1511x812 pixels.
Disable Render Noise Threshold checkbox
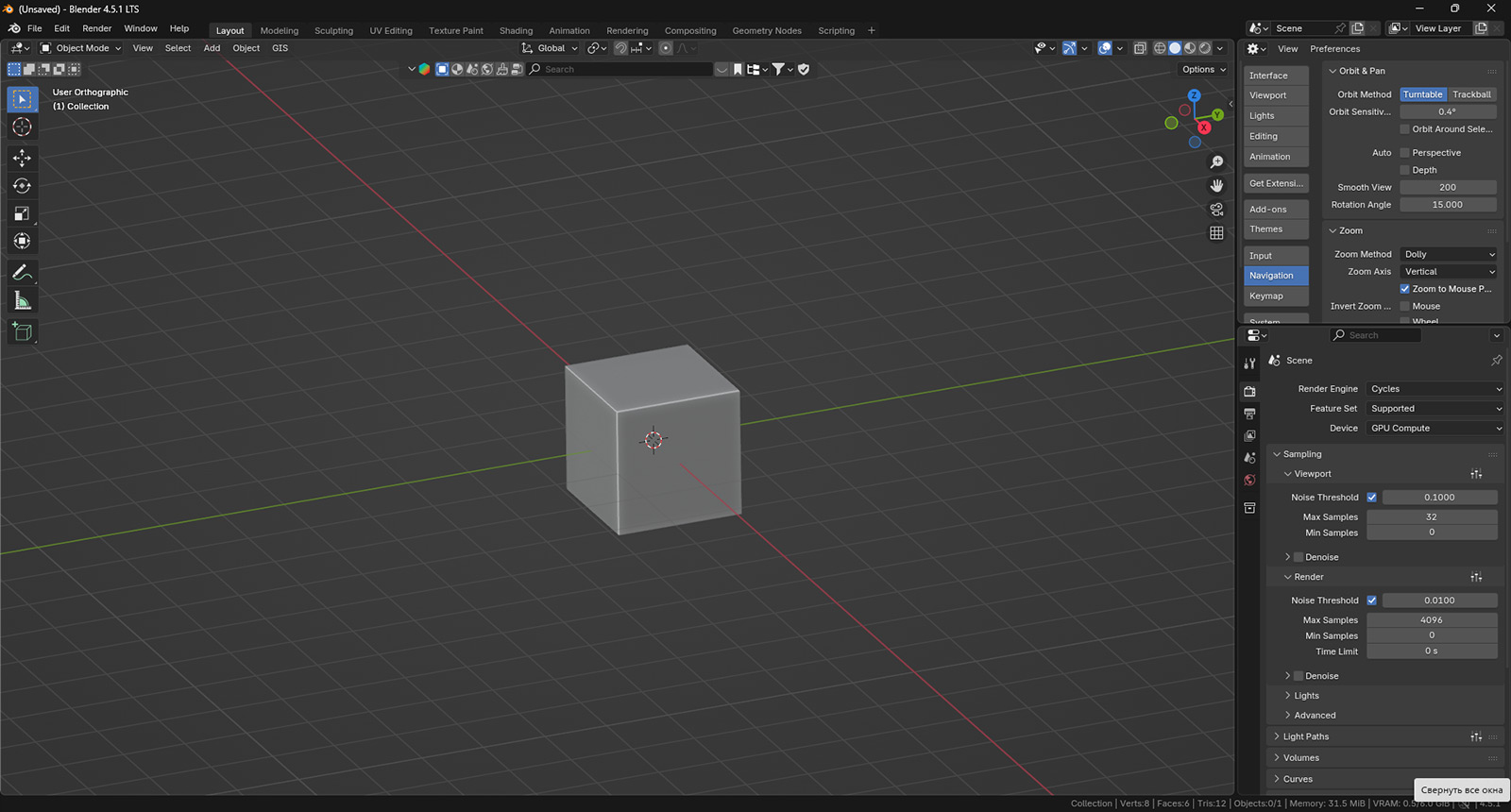click(x=1371, y=601)
